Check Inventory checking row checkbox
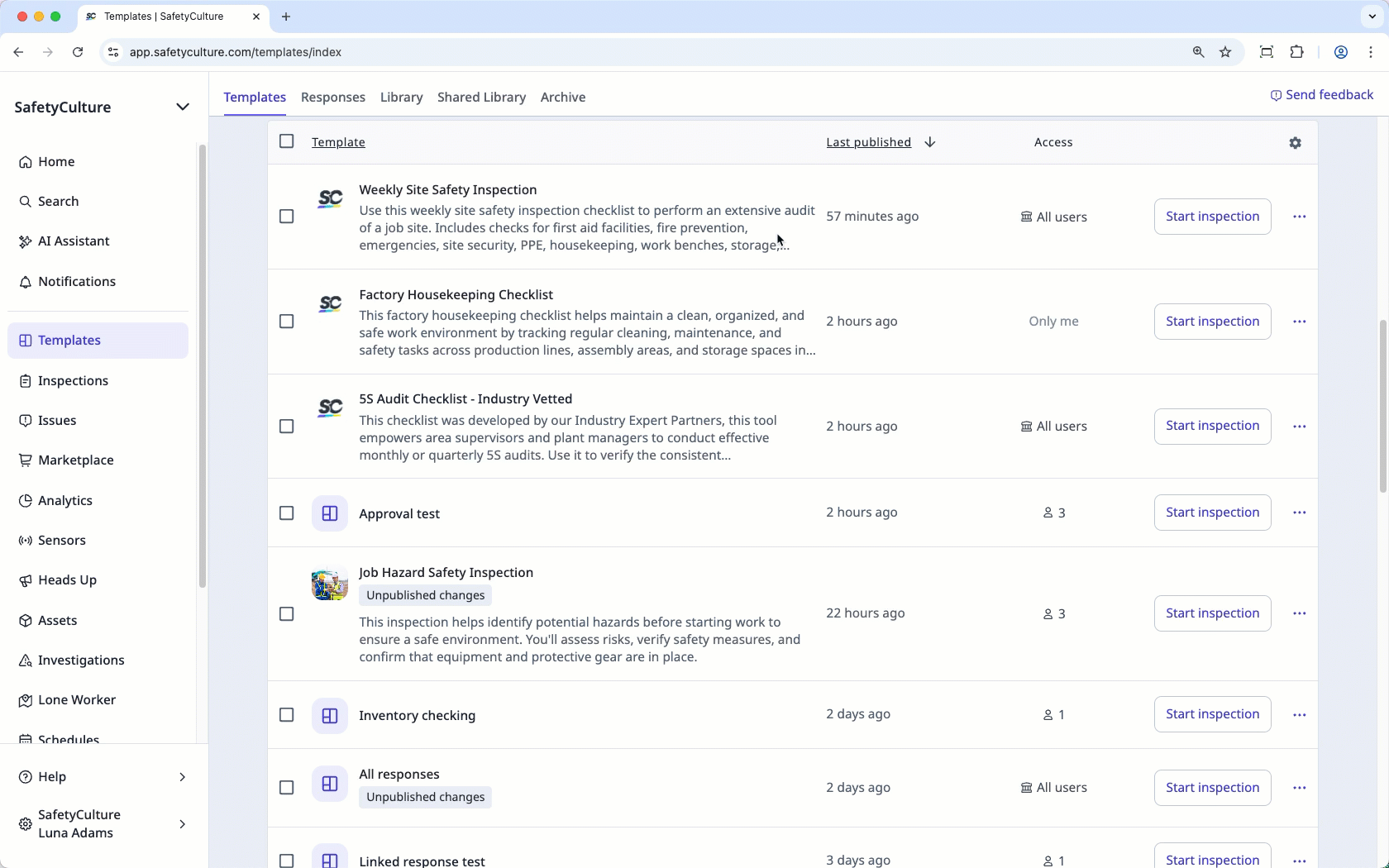The height and width of the screenshot is (868, 1389). click(286, 715)
